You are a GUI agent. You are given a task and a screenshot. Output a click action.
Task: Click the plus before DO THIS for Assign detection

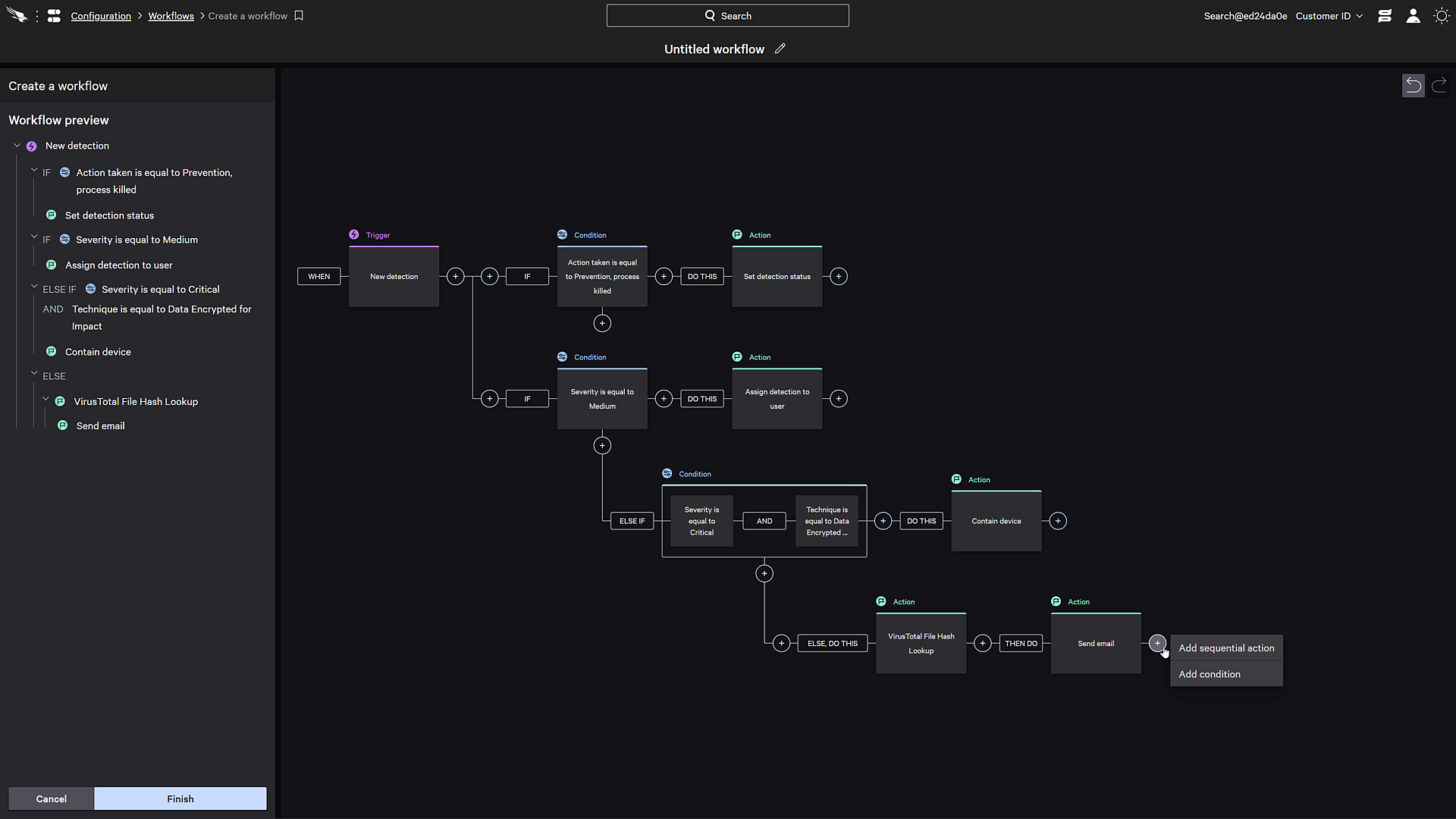[x=664, y=399]
